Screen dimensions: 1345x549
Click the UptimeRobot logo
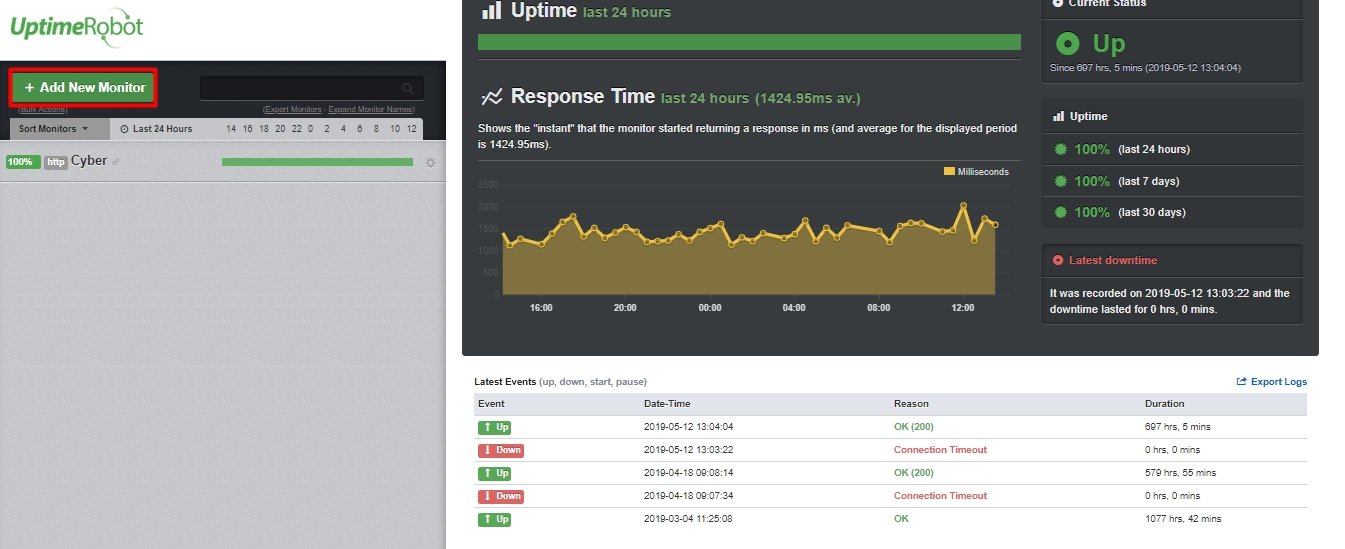pos(76,27)
